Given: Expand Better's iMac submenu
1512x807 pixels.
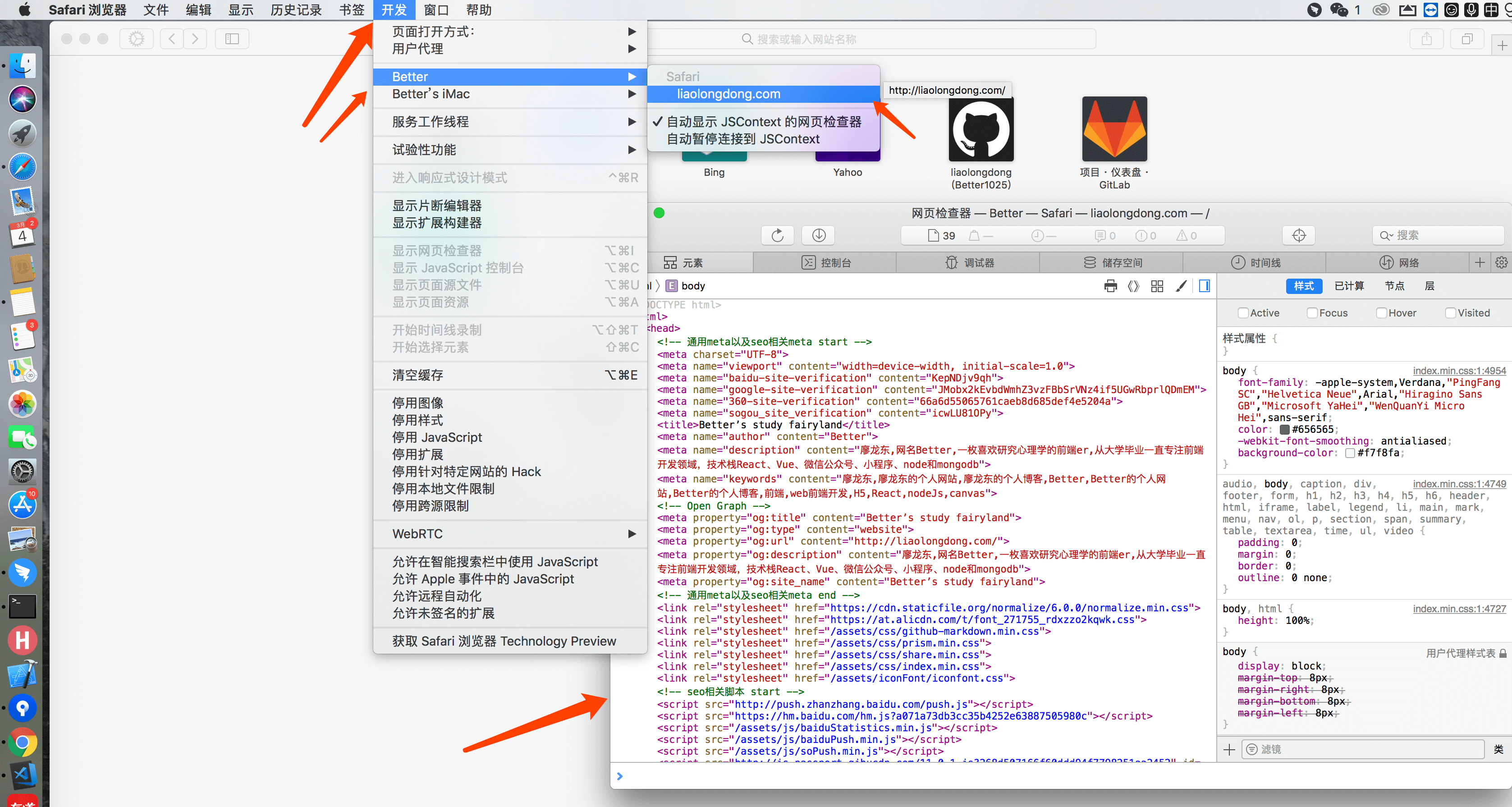Looking at the screenshot, I should 510,94.
